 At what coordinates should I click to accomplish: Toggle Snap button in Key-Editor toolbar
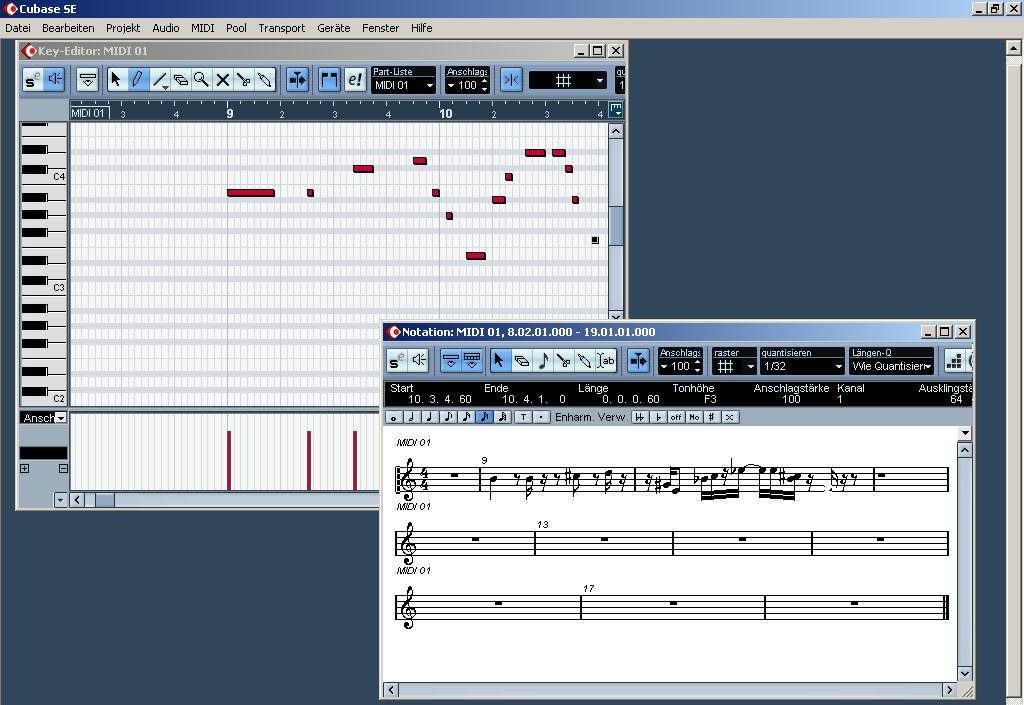(x=511, y=80)
